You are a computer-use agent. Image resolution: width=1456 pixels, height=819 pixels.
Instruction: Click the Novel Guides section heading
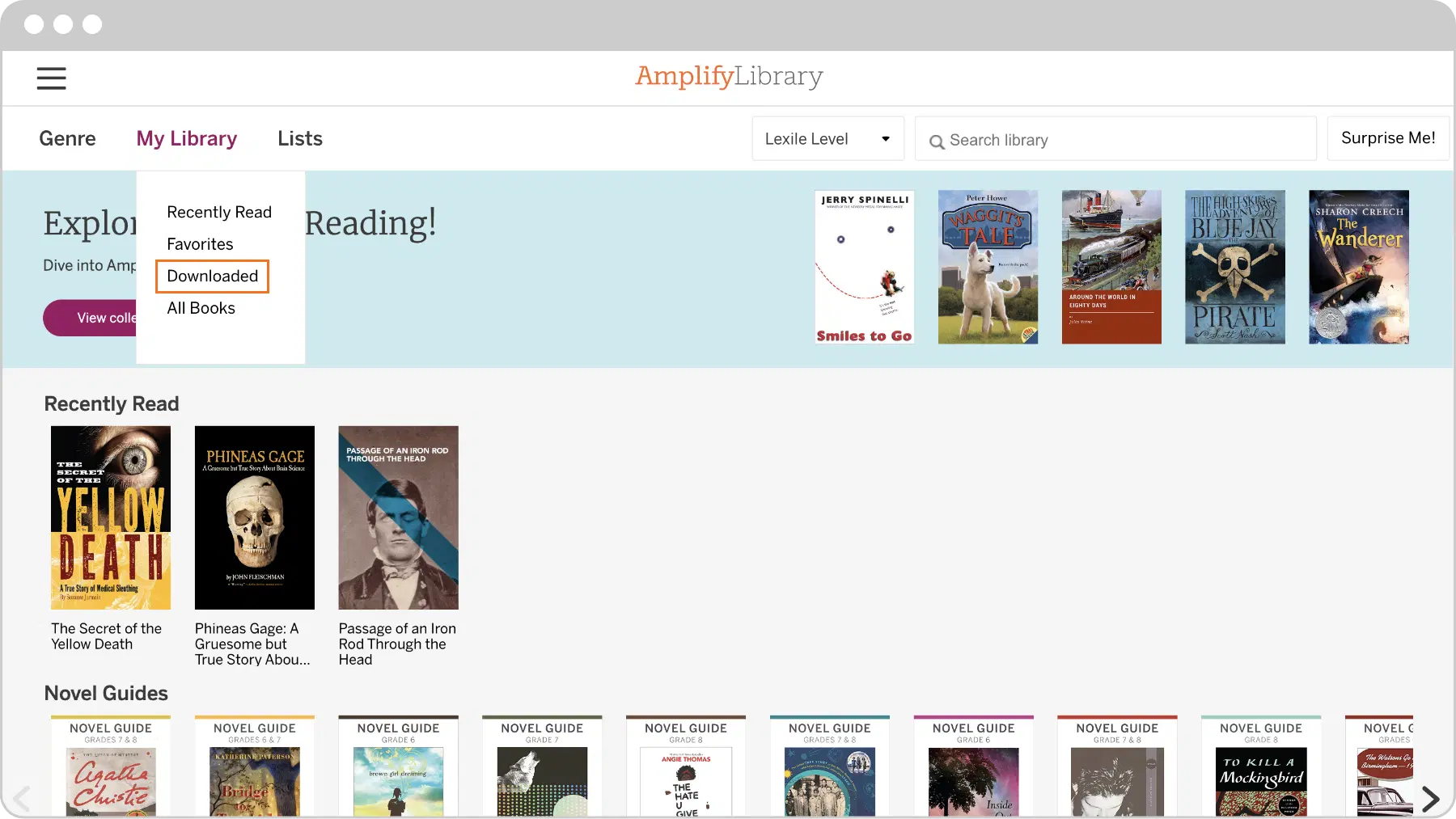point(106,693)
